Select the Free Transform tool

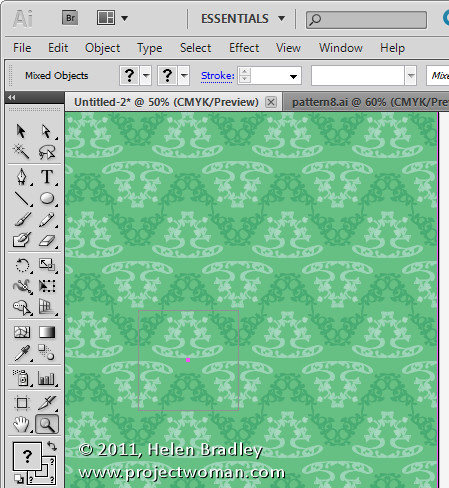(47, 286)
